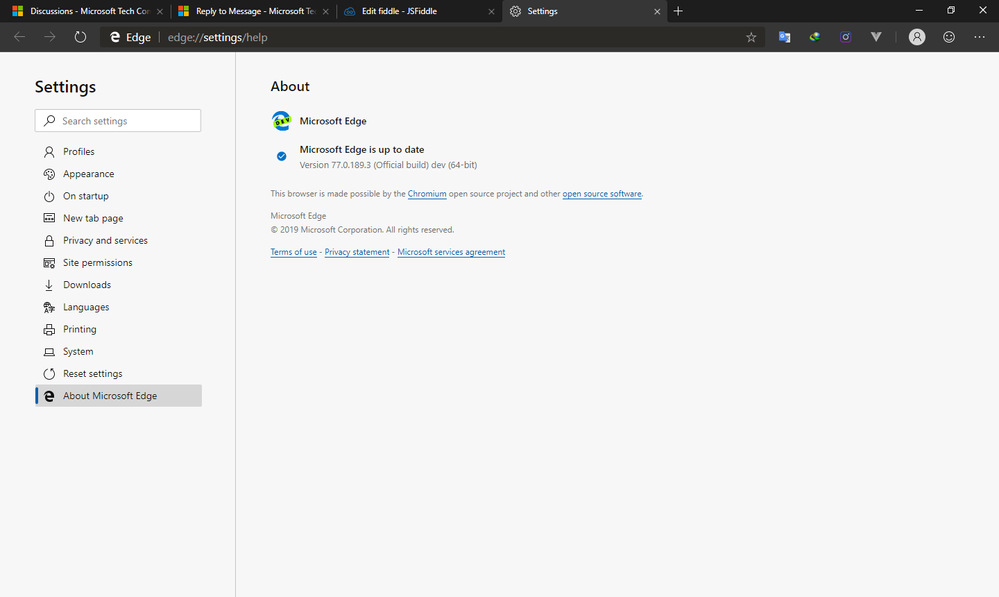This screenshot has height=597, width=999.
Task: Open the Terms of use link
Action: [x=294, y=252]
